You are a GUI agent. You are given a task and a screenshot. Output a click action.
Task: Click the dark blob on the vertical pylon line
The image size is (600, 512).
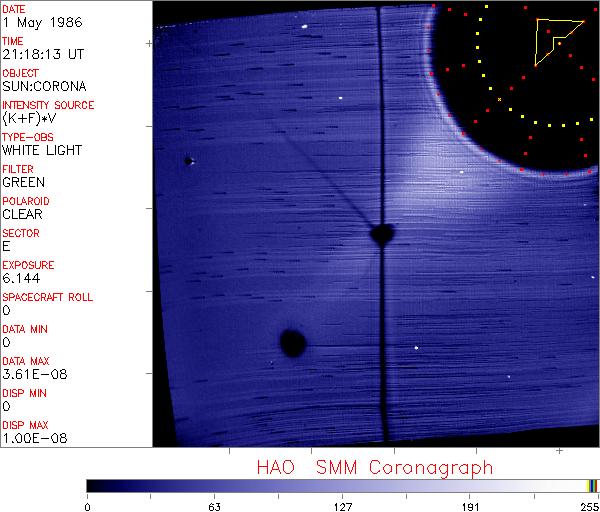(381, 234)
